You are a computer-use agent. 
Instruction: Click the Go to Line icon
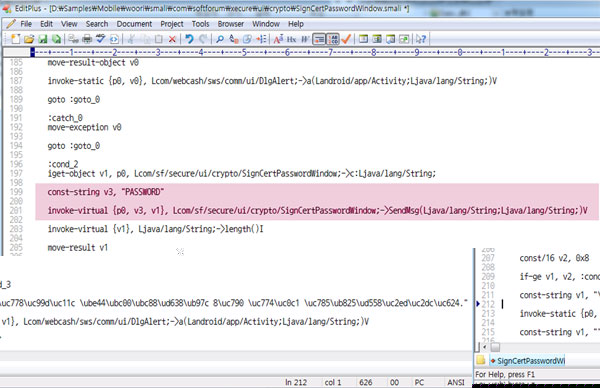click(261, 39)
